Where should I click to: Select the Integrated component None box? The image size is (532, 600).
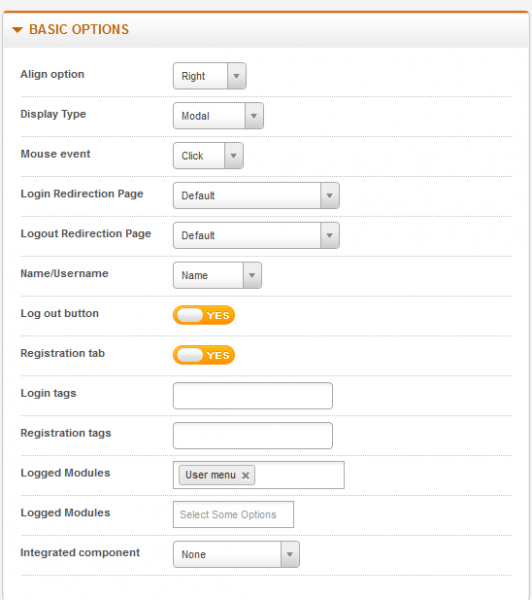(x=236, y=554)
